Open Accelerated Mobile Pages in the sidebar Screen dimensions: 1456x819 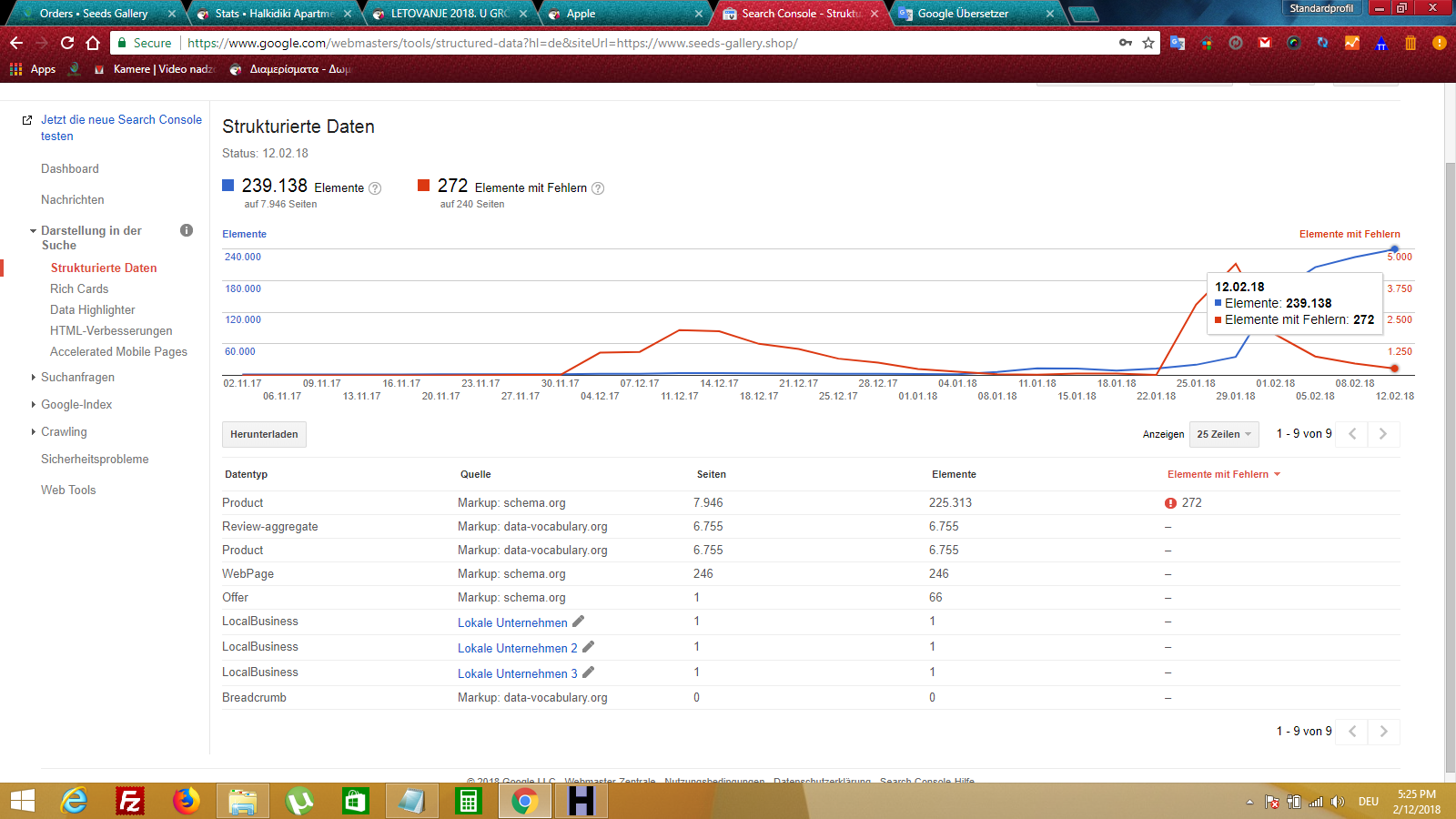coord(118,351)
